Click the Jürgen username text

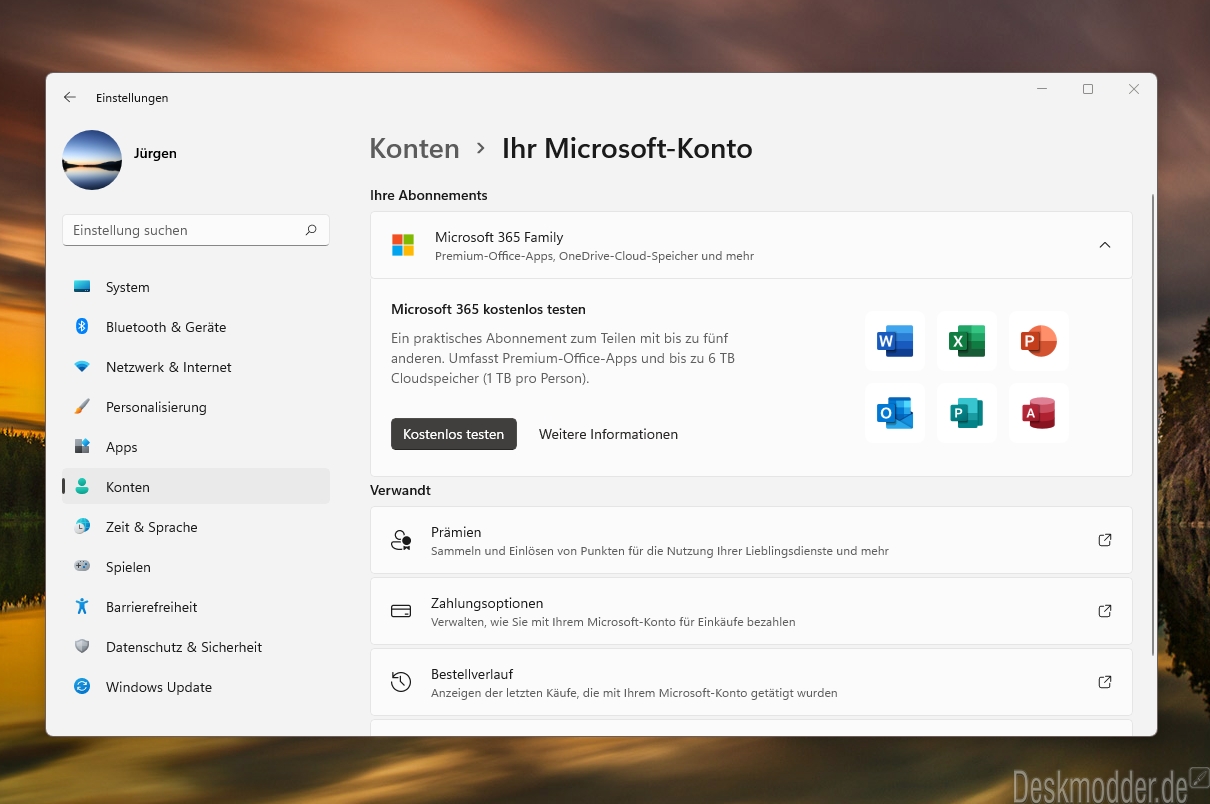(155, 153)
